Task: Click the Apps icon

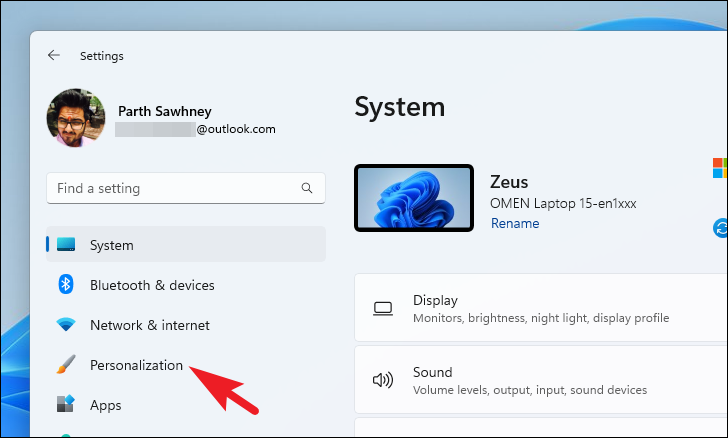Action: pyautogui.click(x=65, y=404)
